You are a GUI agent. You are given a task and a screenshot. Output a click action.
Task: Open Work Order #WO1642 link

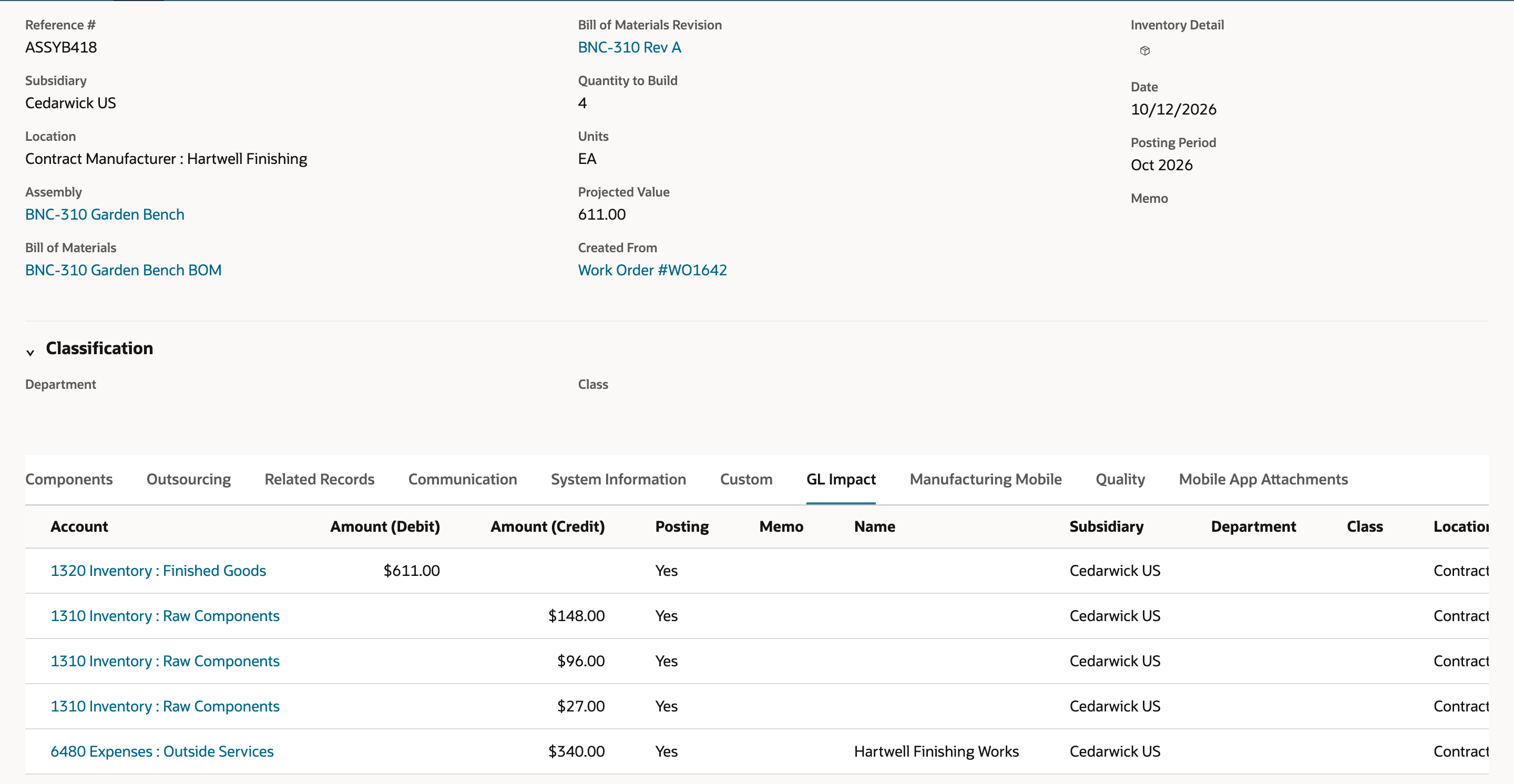[x=652, y=270]
